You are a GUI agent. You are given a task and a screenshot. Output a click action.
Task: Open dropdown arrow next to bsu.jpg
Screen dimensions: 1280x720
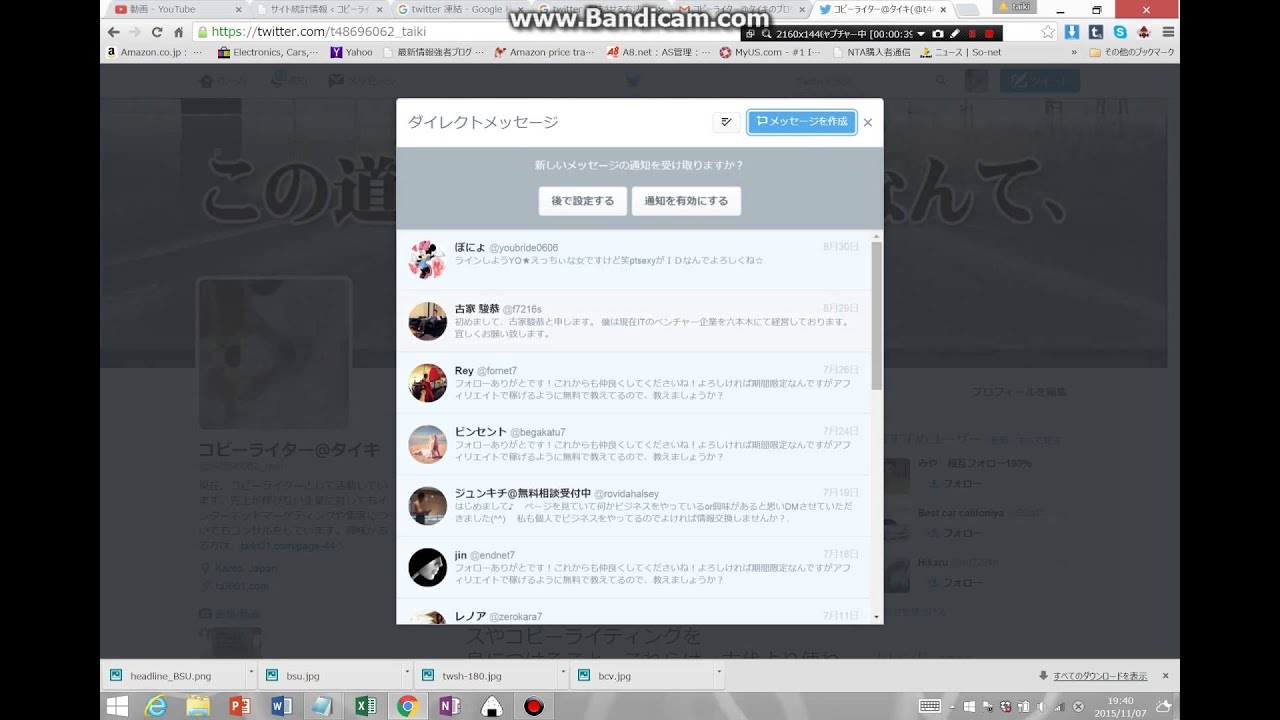pos(407,672)
